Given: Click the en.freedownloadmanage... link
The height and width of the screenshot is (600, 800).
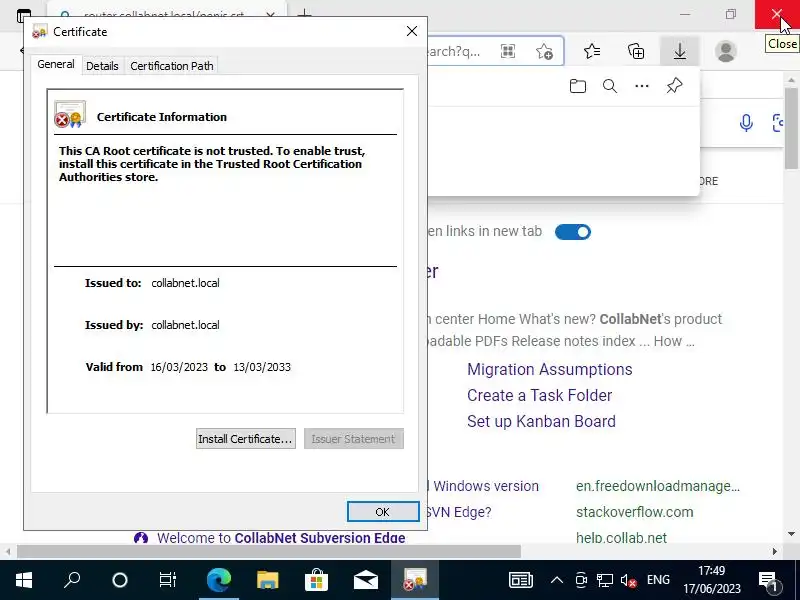Looking at the screenshot, I should point(658,486).
